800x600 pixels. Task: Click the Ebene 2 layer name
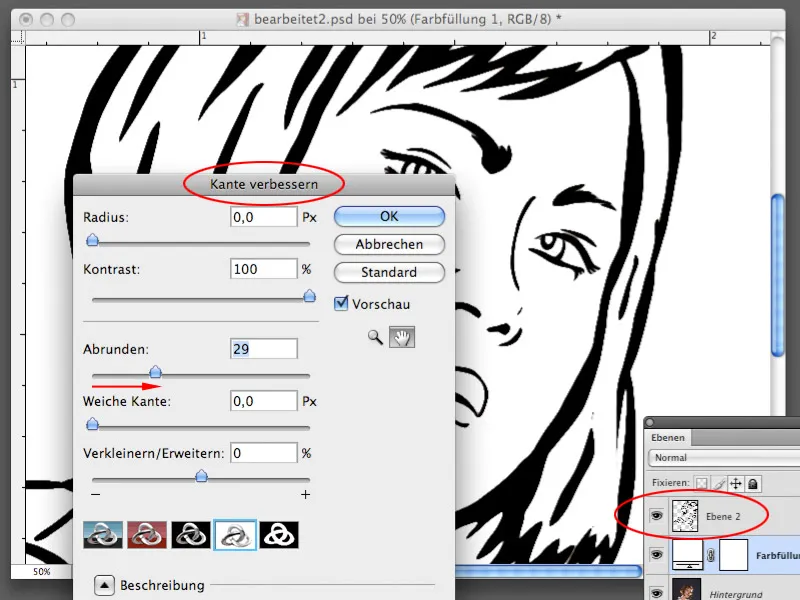(722, 516)
